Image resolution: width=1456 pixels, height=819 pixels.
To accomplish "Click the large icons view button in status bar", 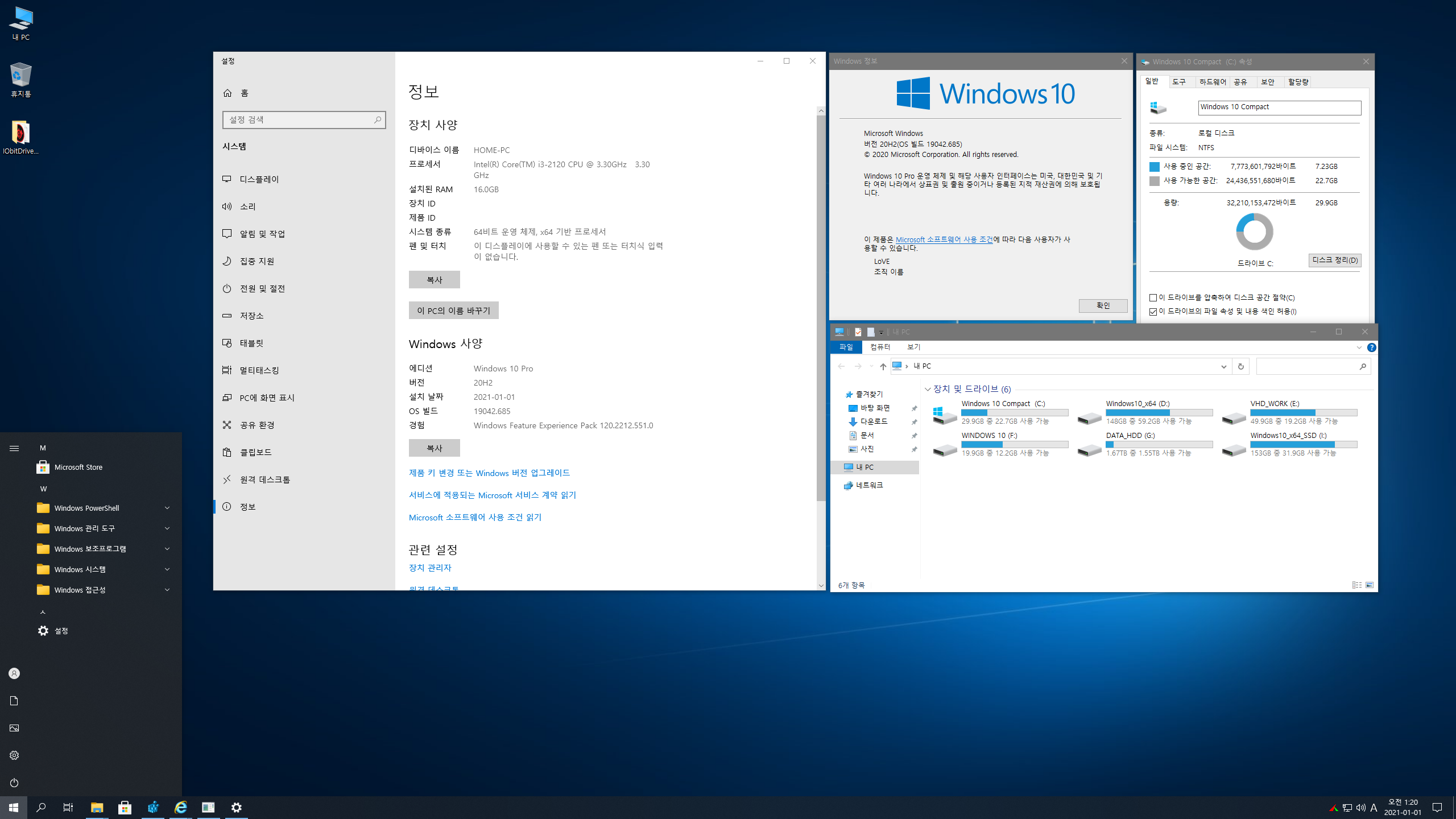I will (x=1370, y=585).
